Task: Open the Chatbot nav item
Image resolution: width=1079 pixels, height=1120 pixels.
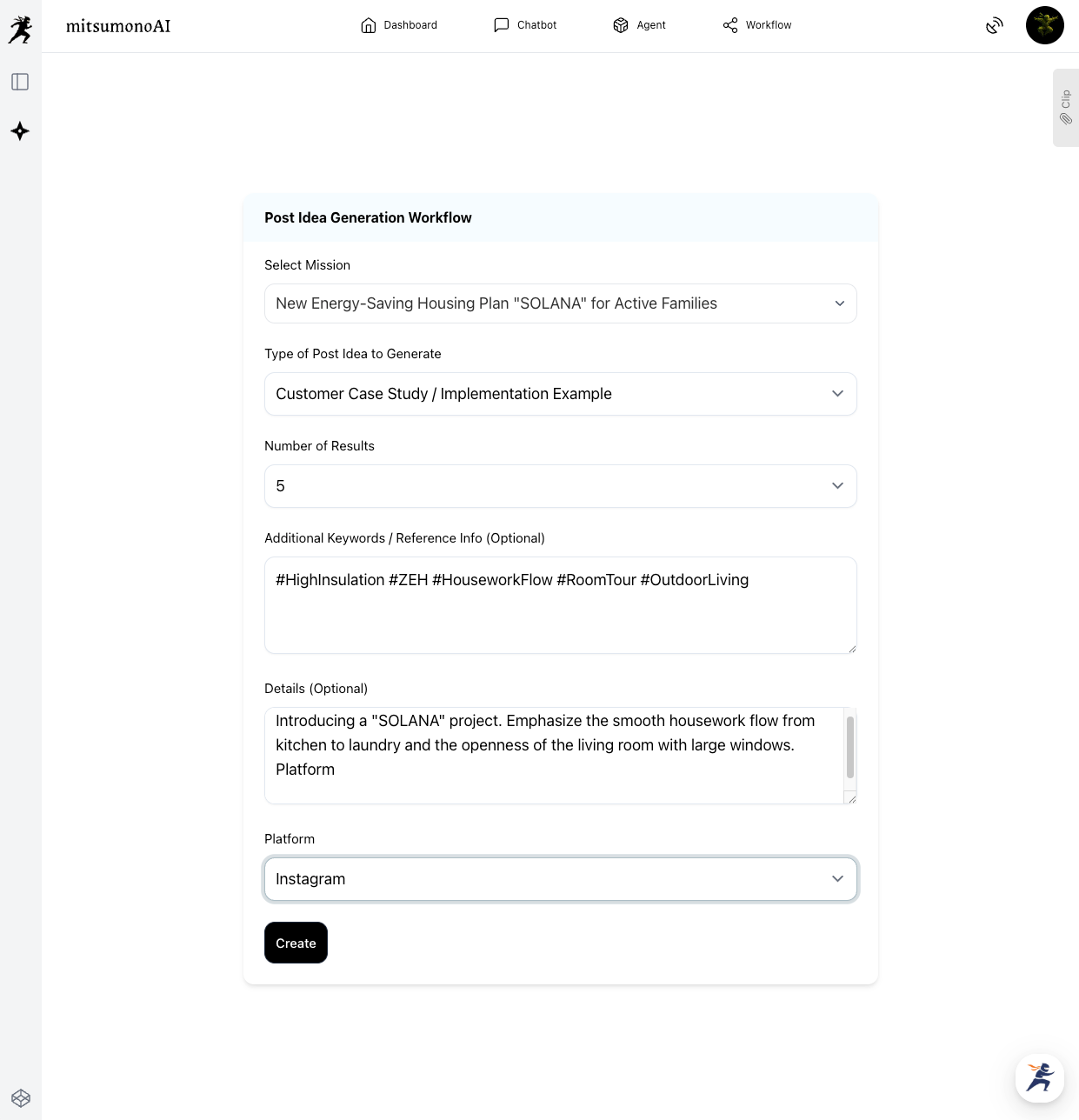Action: pyautogui.click(x=525, y=25)
